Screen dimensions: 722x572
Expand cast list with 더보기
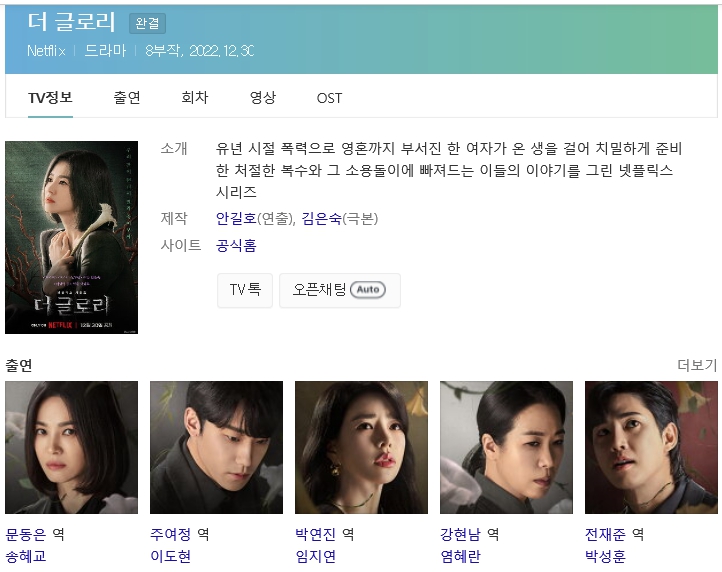(697, 365)
